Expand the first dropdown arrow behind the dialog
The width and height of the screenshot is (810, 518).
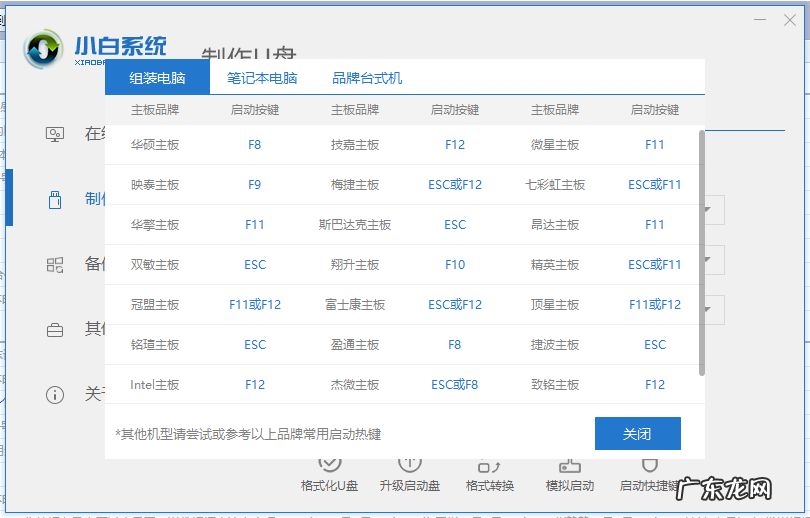click(x=707, y=210)
